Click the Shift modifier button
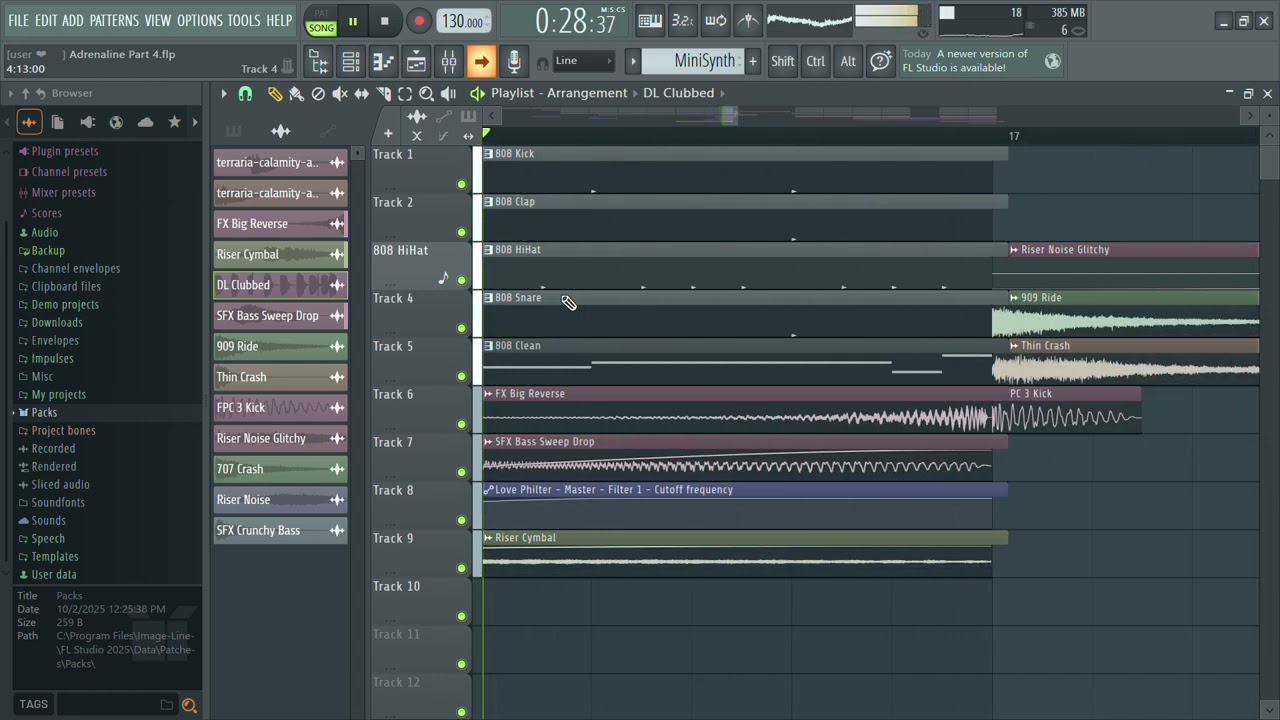The width and height of the screenshot is (1280, 720). tap(783, 61)
